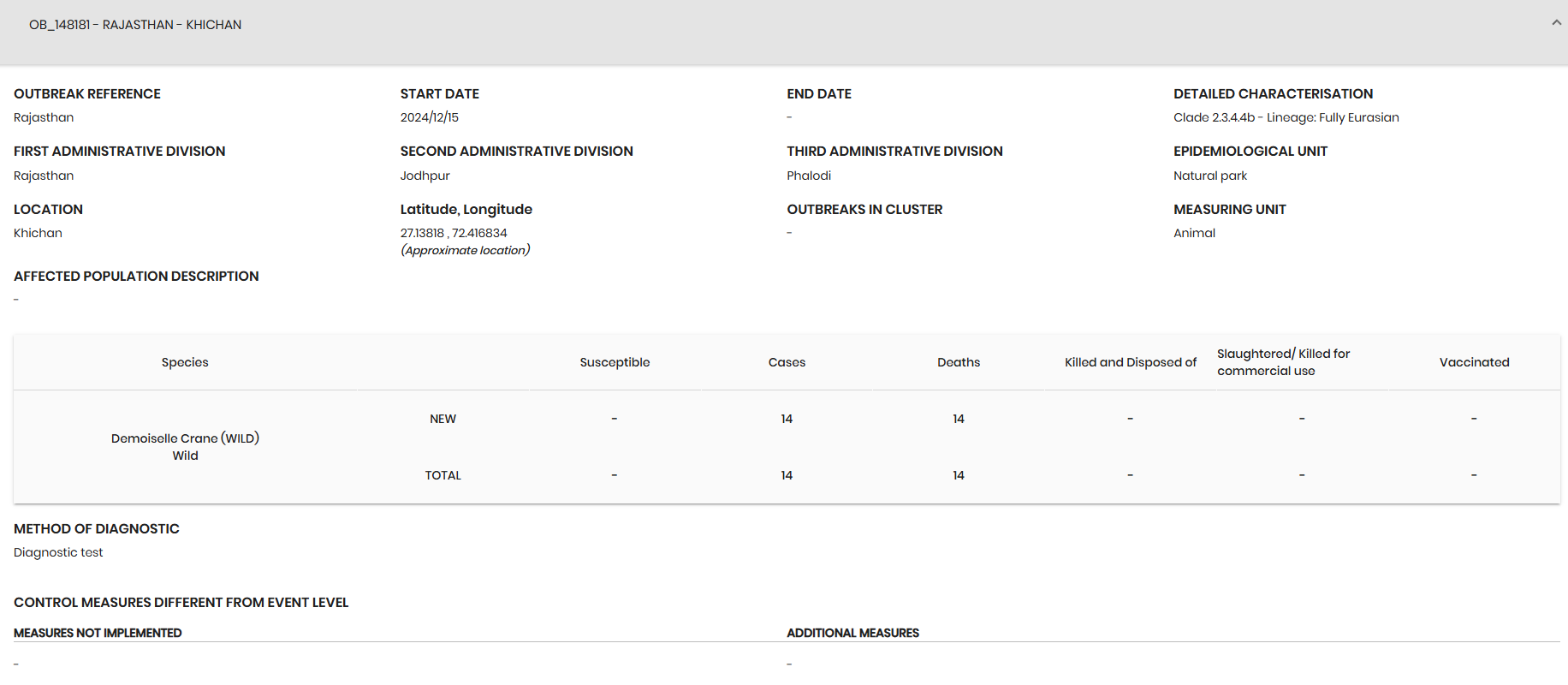
Task: Select the OUTBREAKS IN CLUSTER label
Action: coord(864,210)
